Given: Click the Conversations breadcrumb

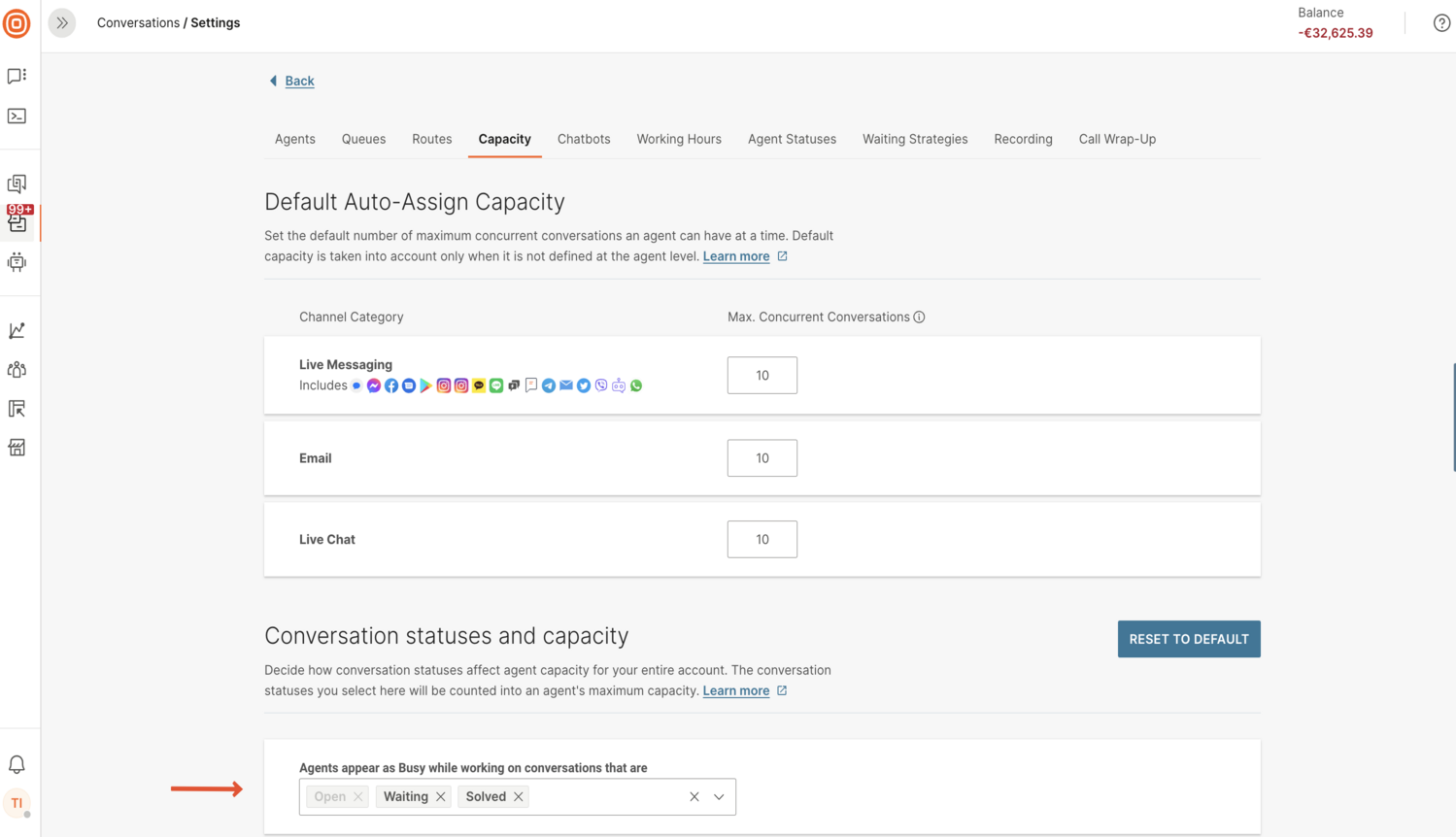Looking at the screenshot, I should [x=138, y=22].
